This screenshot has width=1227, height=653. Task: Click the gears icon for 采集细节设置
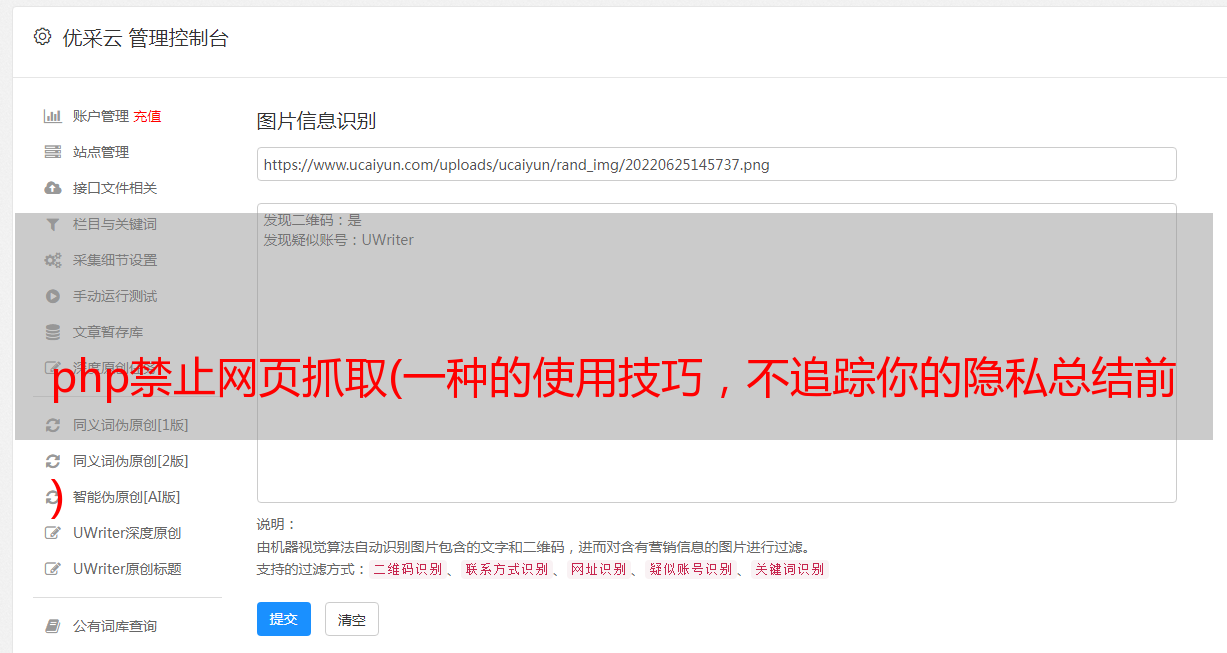[x=53, y=260]
